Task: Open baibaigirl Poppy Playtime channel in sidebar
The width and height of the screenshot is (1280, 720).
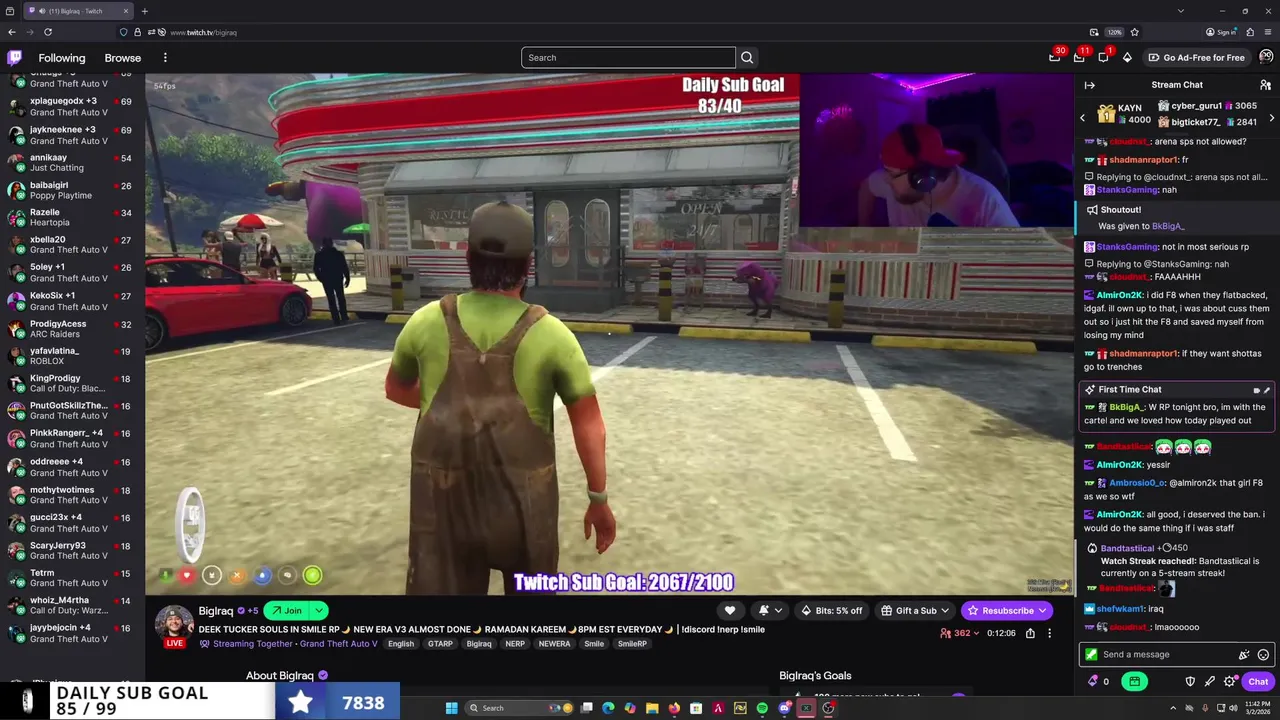Action: 72,190
